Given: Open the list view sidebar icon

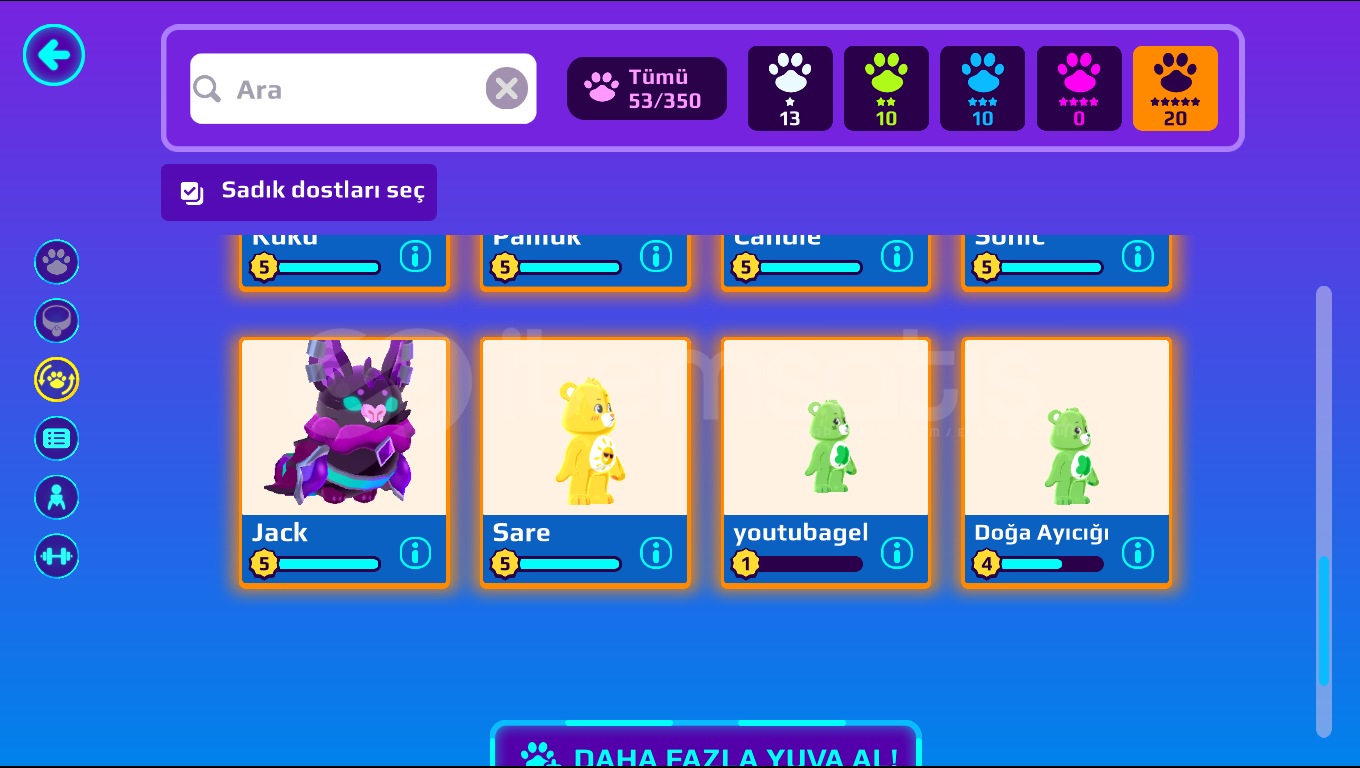Looking at the screenshot, I should pyautogui.click(x=57, y=438).
